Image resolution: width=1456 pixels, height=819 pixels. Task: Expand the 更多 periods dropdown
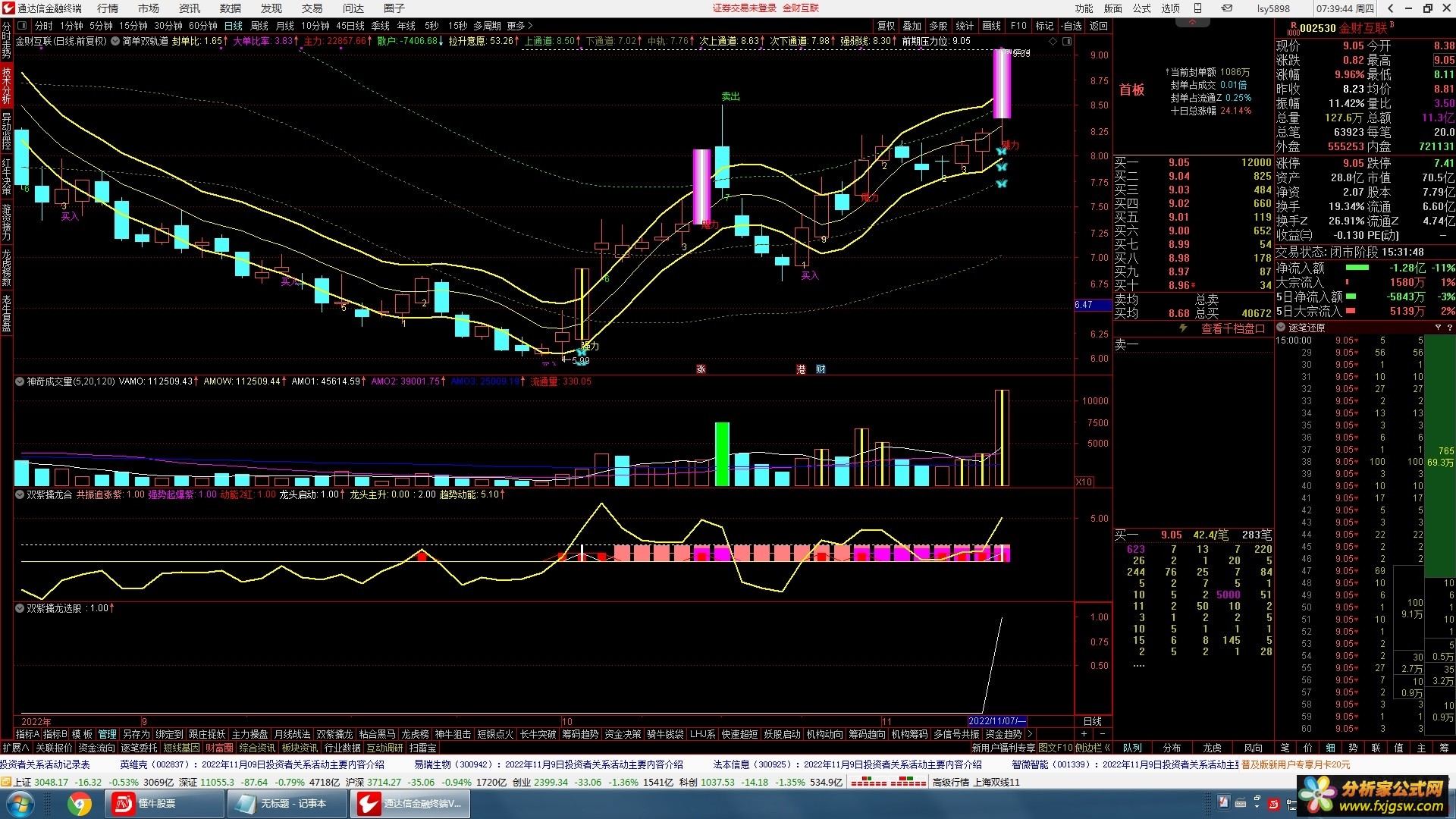[519, 26]
